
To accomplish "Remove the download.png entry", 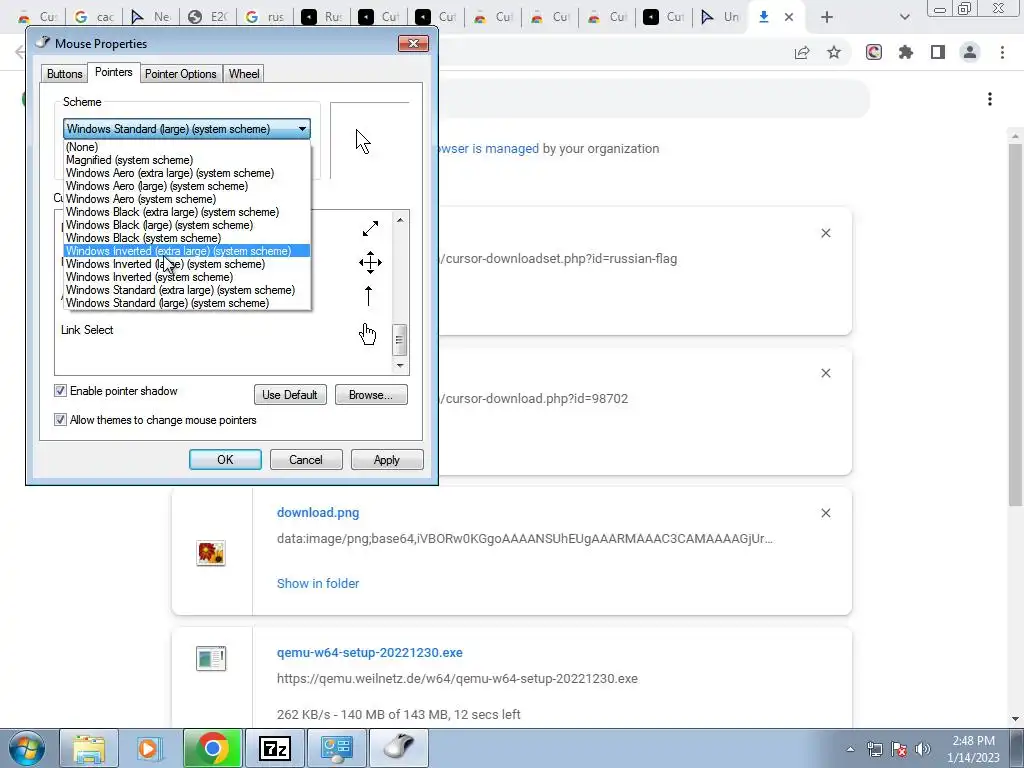I will 825,513.
